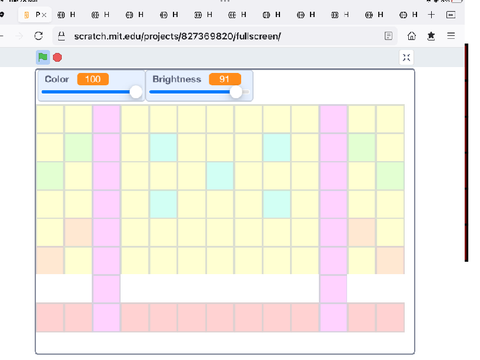
Task: Click the Color slider handle
Action: (x=136, y=92)
